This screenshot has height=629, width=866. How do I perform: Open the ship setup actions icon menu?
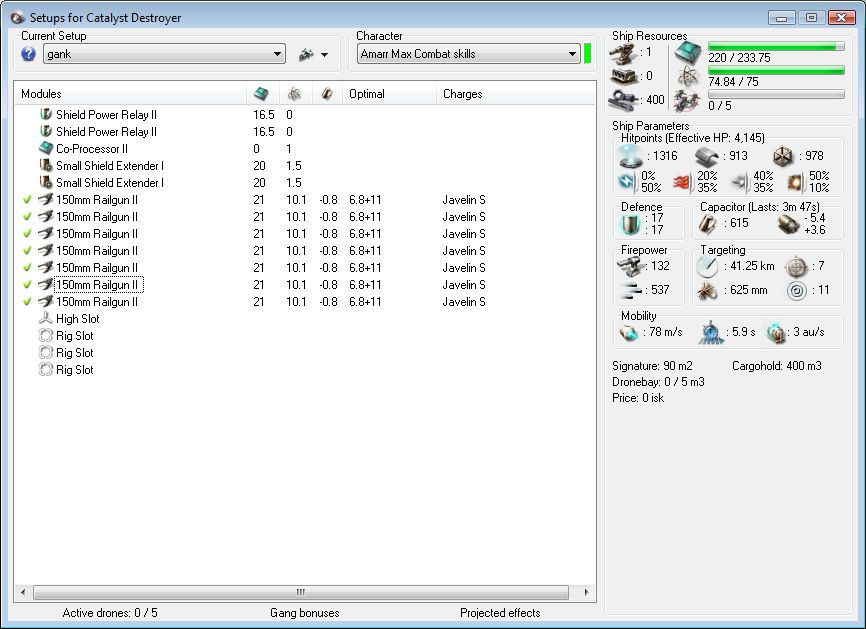(306, 54)
